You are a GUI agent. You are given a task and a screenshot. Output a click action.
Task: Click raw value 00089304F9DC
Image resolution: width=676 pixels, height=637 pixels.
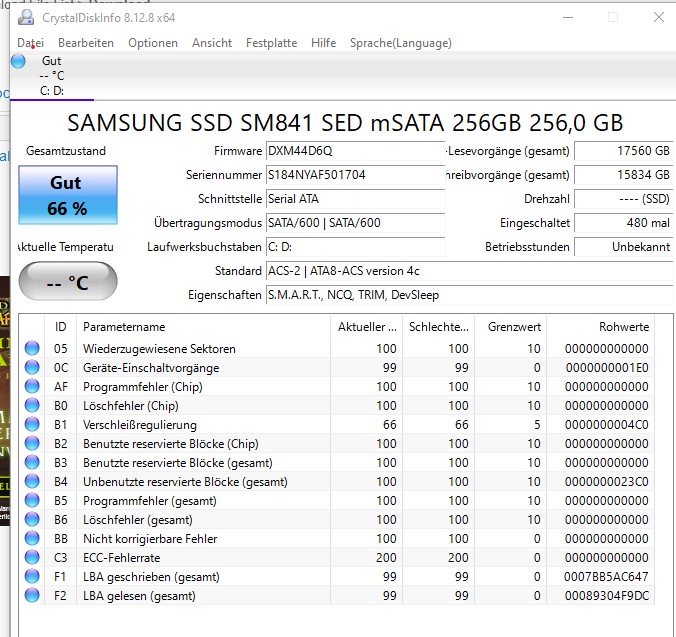607,595
